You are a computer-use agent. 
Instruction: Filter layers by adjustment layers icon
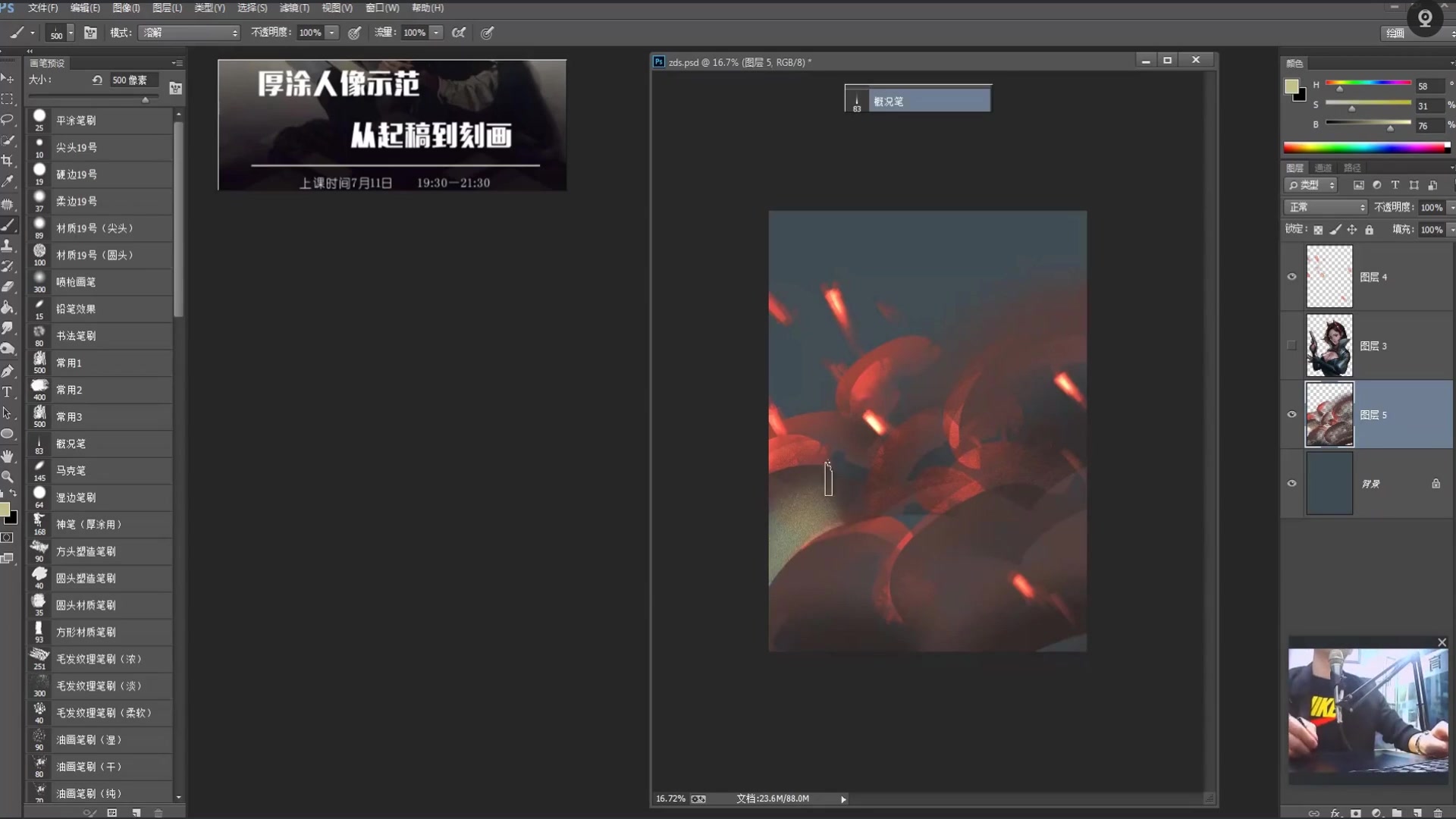(x=1376, y=185)
